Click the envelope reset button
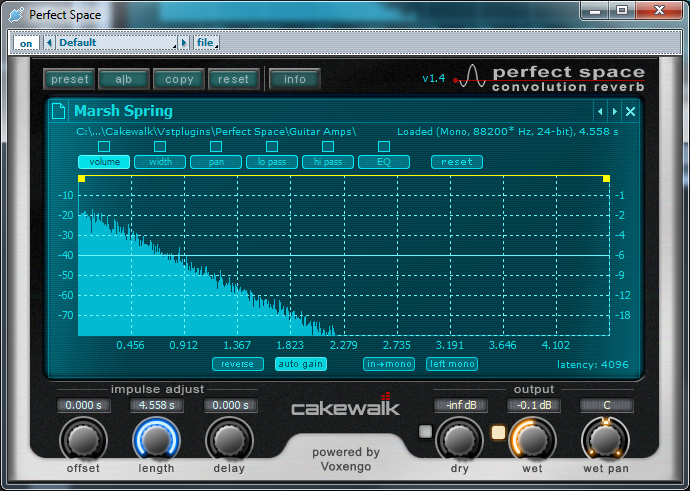This screenshot has width=690, height=491. [457, 162]
